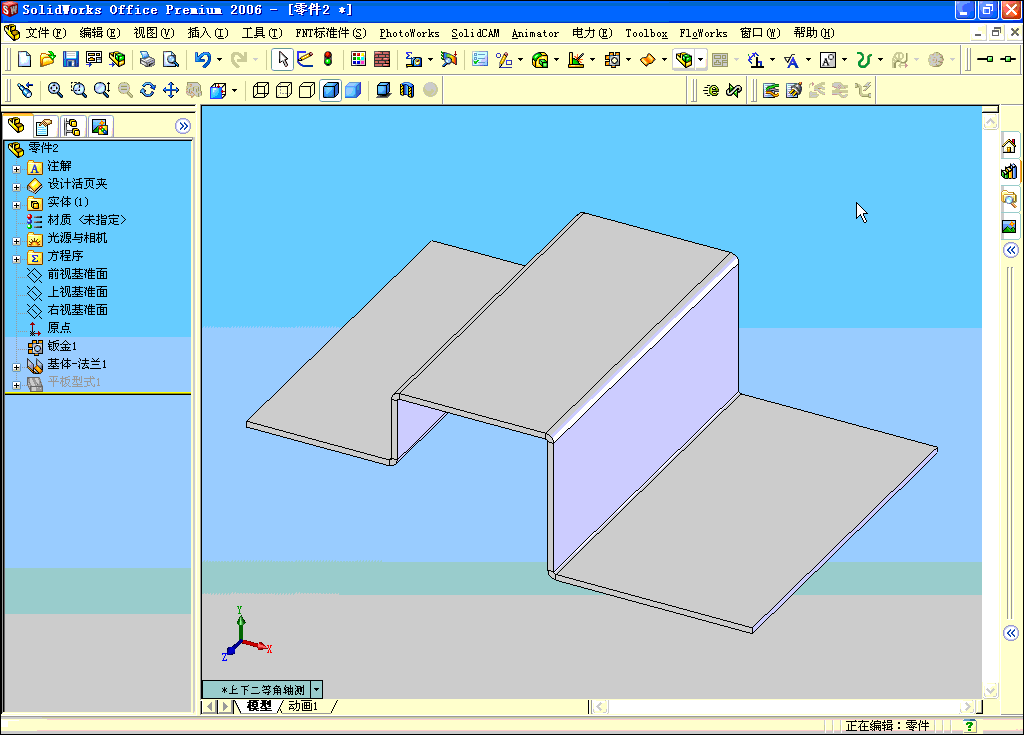Click the Rebuild traffic light icon
1024x735 pixels.
[x=328, y=59]
